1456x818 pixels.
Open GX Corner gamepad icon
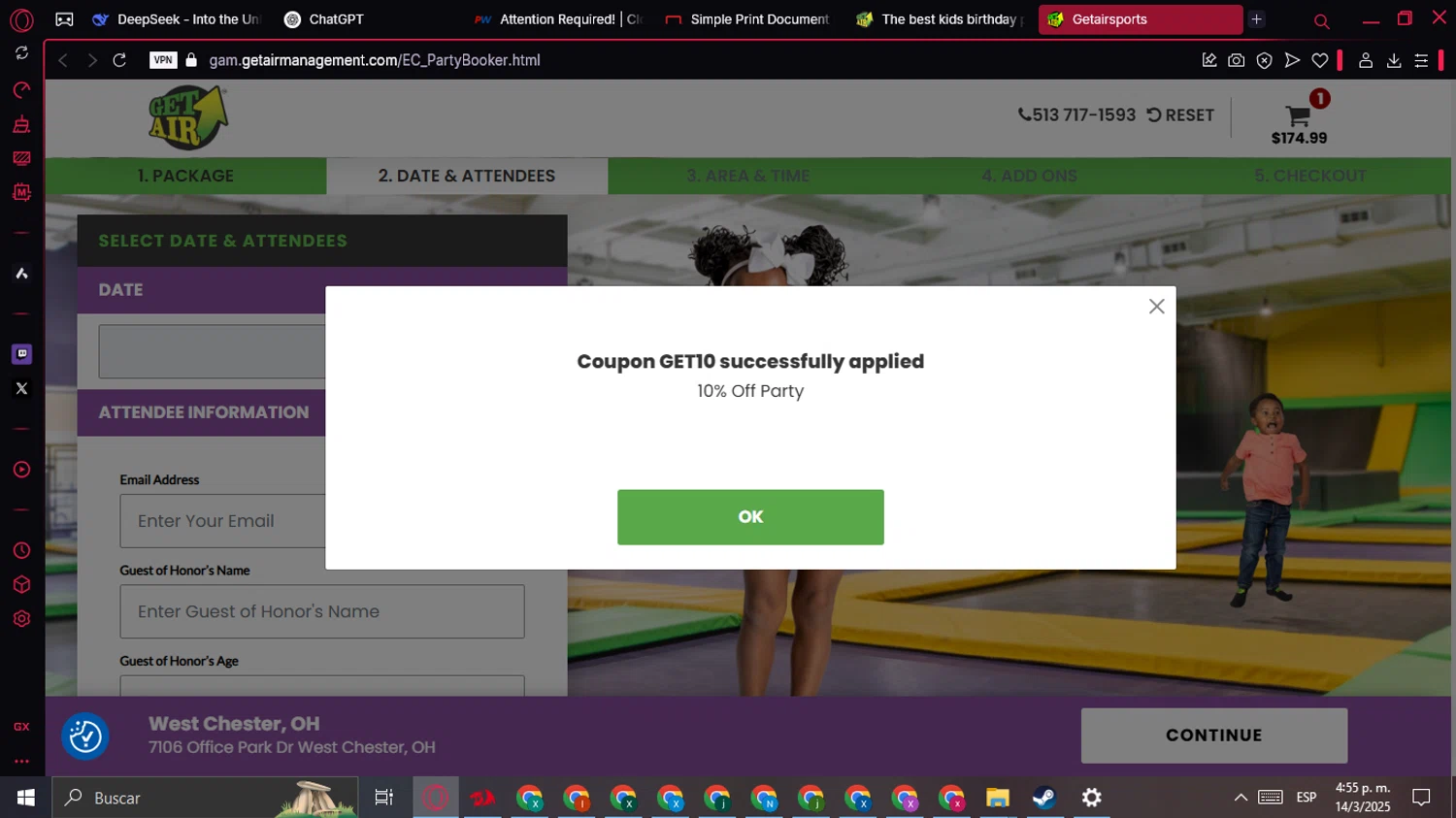64,19
